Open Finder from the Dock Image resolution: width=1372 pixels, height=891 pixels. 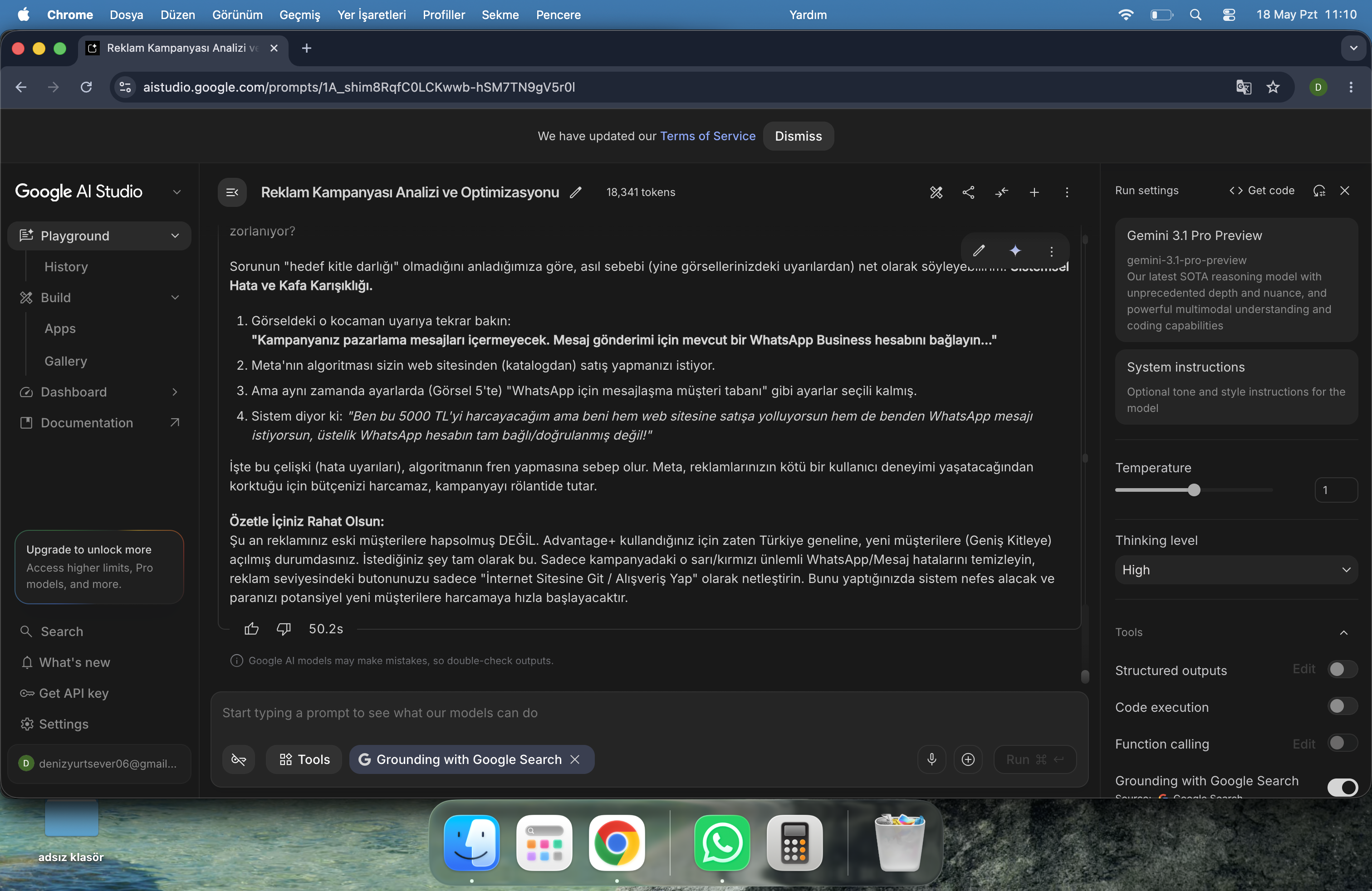click(x=471, y=842)
